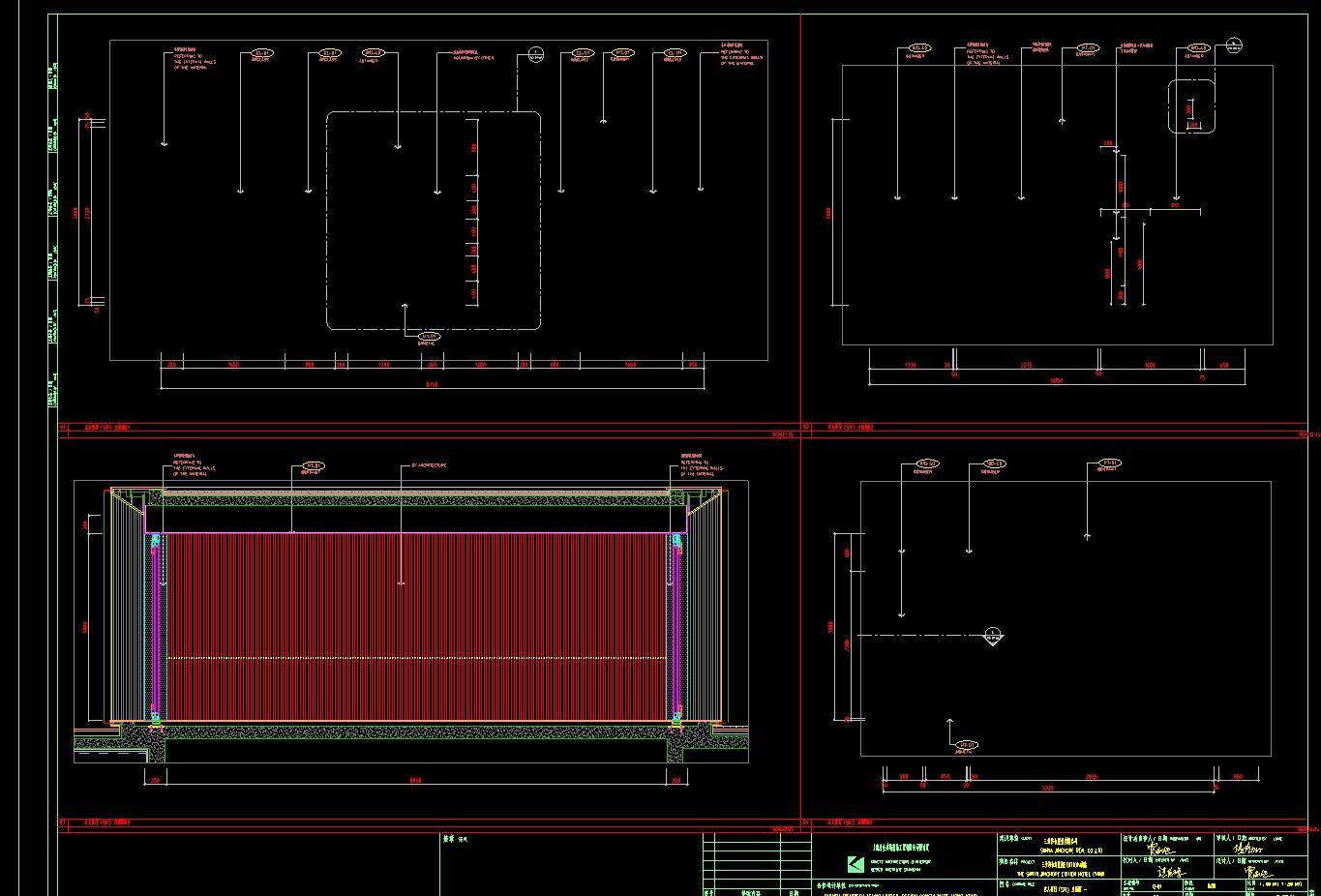
Task: Pick the oval tag at bottom of bottom-right drawing
Action: 966,745
